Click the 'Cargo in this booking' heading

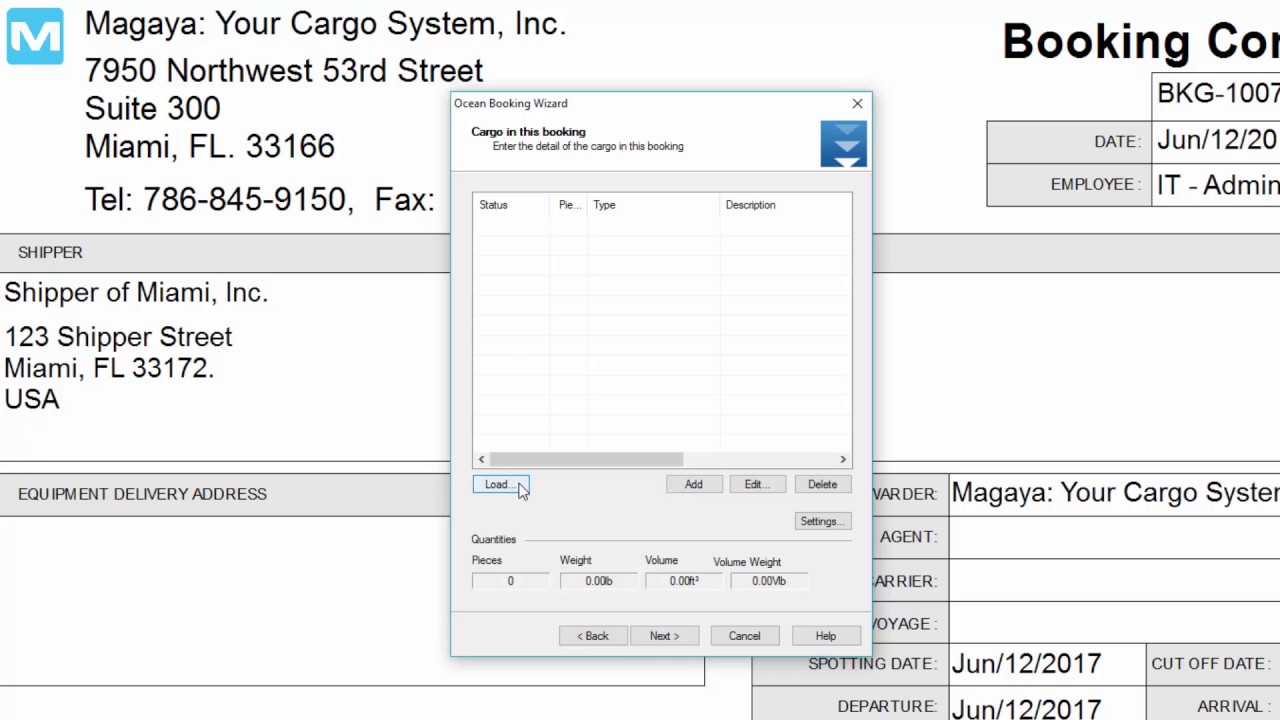click(528, 132)
